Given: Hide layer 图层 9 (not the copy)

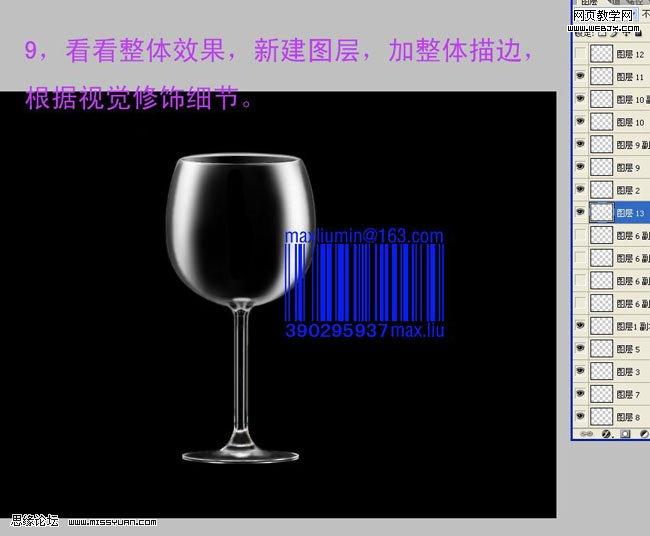Looking at the screenshot, I should pos(580,167).
